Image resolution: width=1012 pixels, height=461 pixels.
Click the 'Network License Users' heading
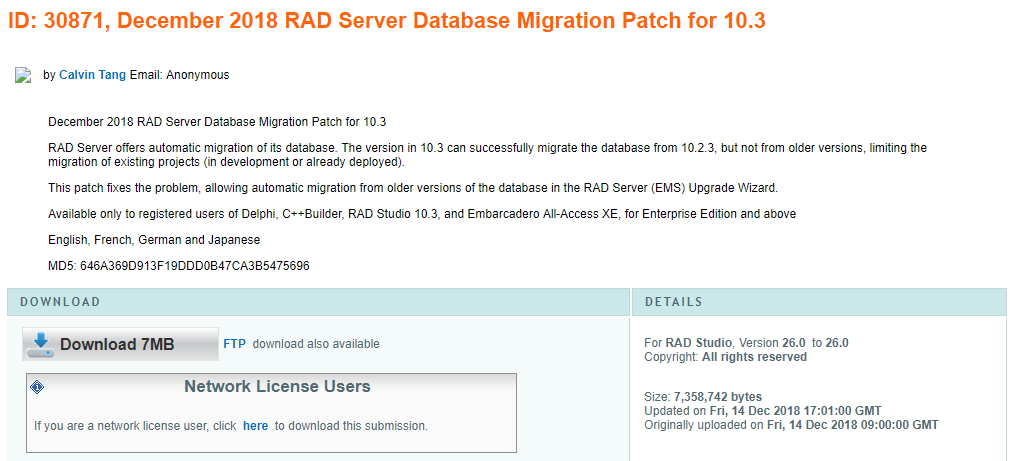(278, 387)
